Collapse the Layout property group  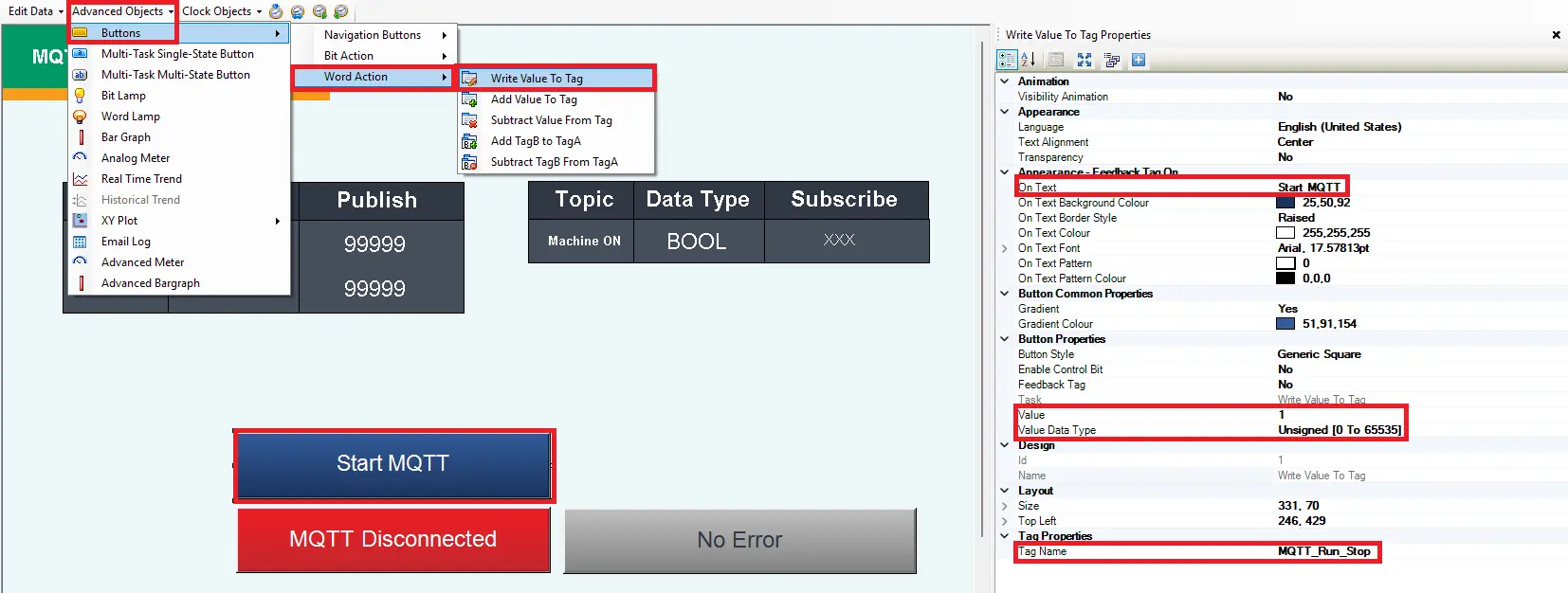[x=1005, y=491]
